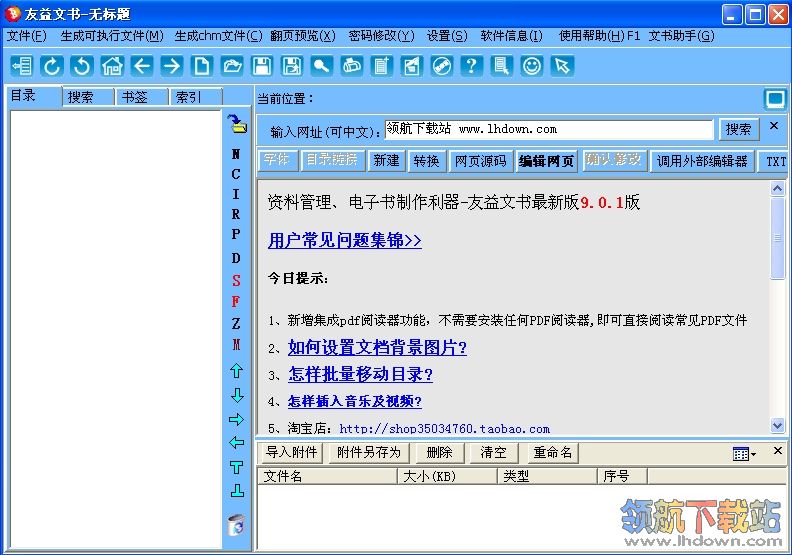The height and width of the screenshot is (555, 792).
Task: Click the cyan right arrow sidebar icon
Action: click(x=236, y=419)
